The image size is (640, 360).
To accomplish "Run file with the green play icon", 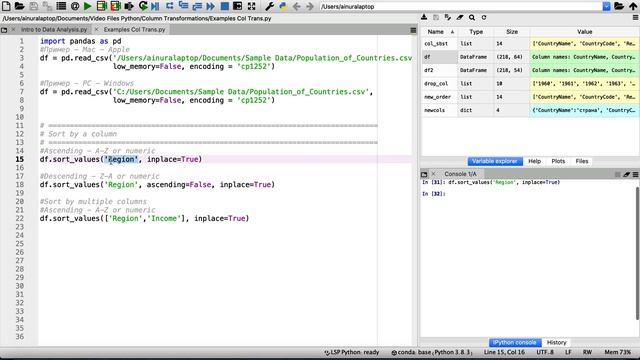I will coord(87,6).
